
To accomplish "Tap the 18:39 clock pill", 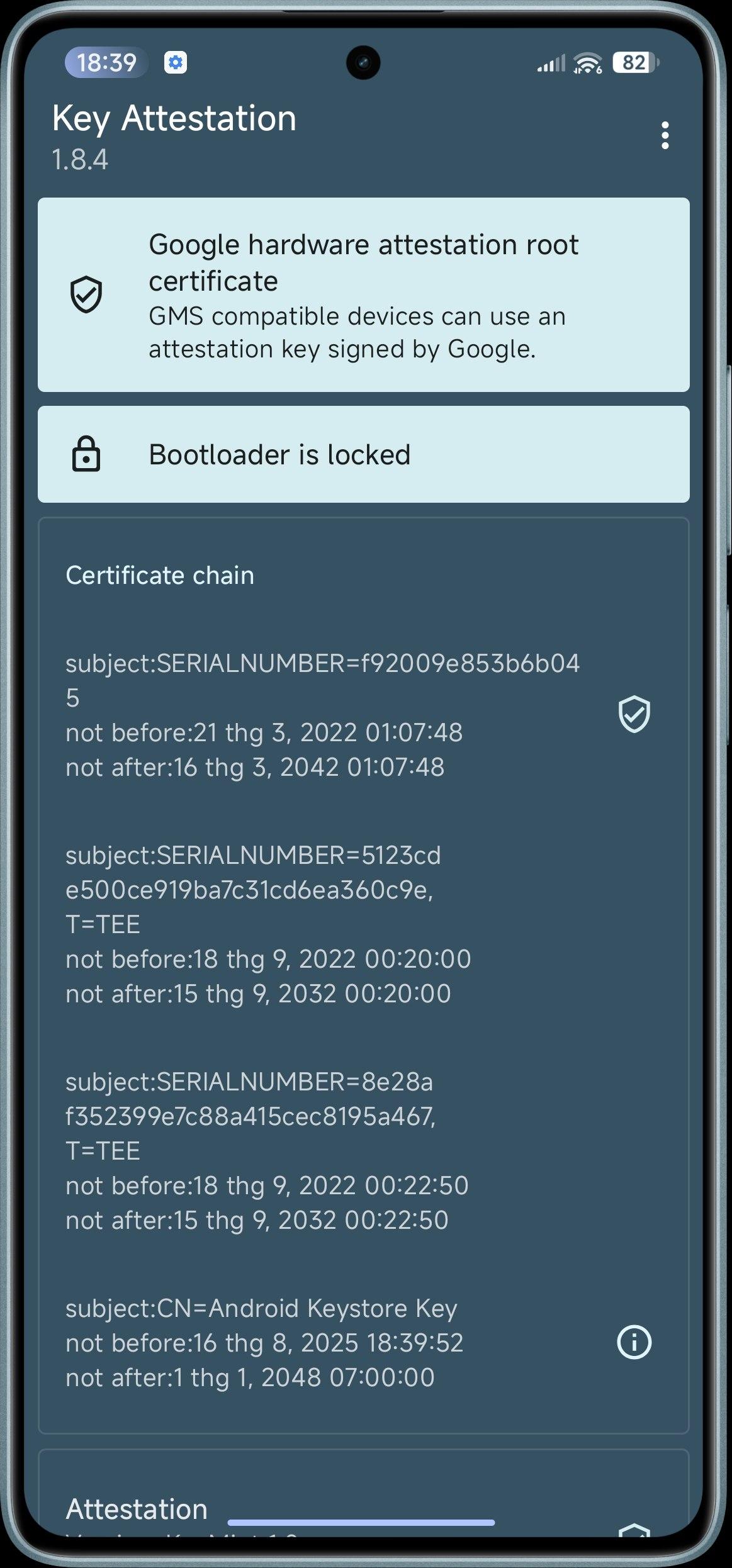I will [x=106, y=62].
